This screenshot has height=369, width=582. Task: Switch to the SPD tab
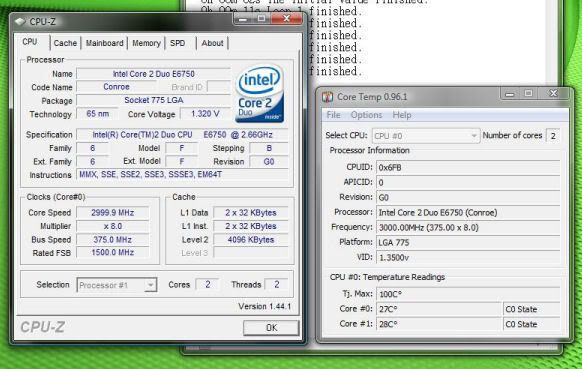[x=177, y=43]
